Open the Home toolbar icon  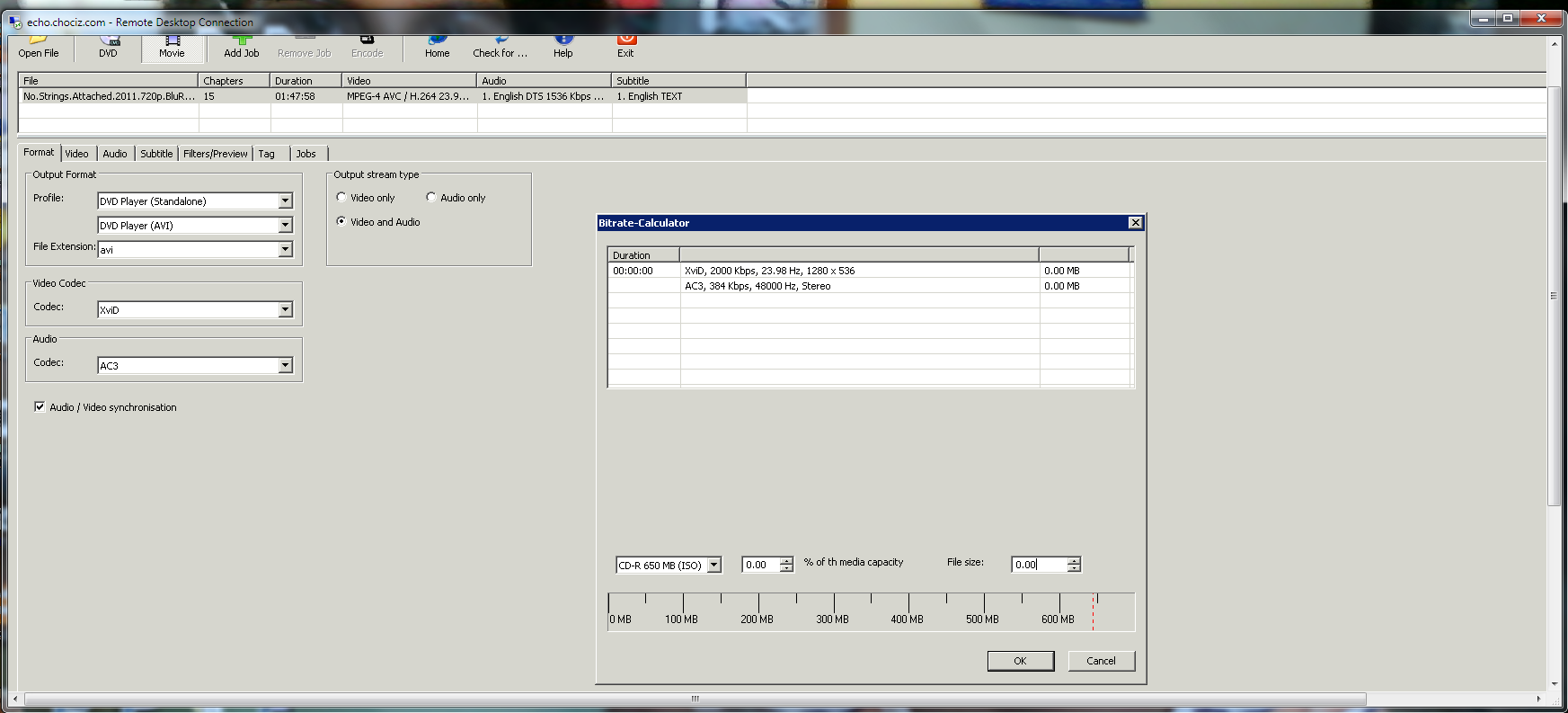click(438, 47)
